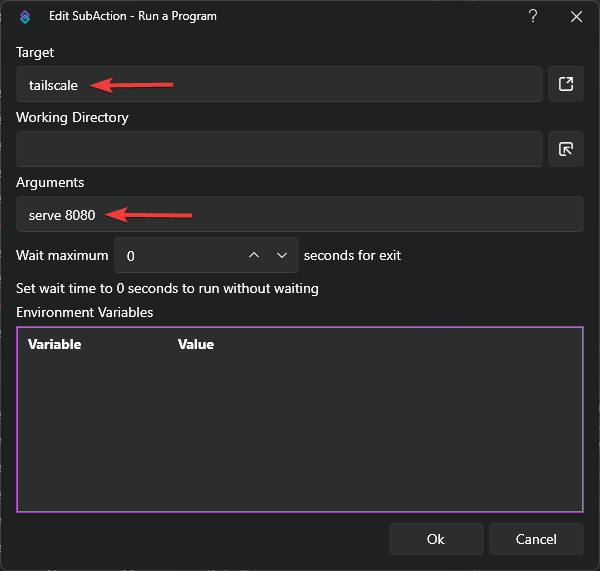Click the Streamer.bot logo in title bar
This screenshot has width=600, height=571.
(x=25, y=16)
